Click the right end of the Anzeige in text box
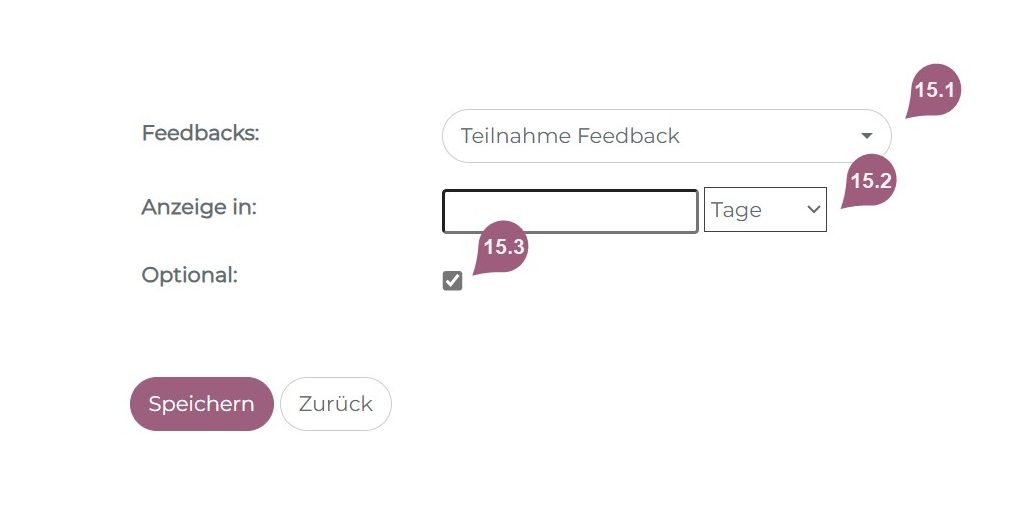The image size is (1036, 531). tap(688, 211)
